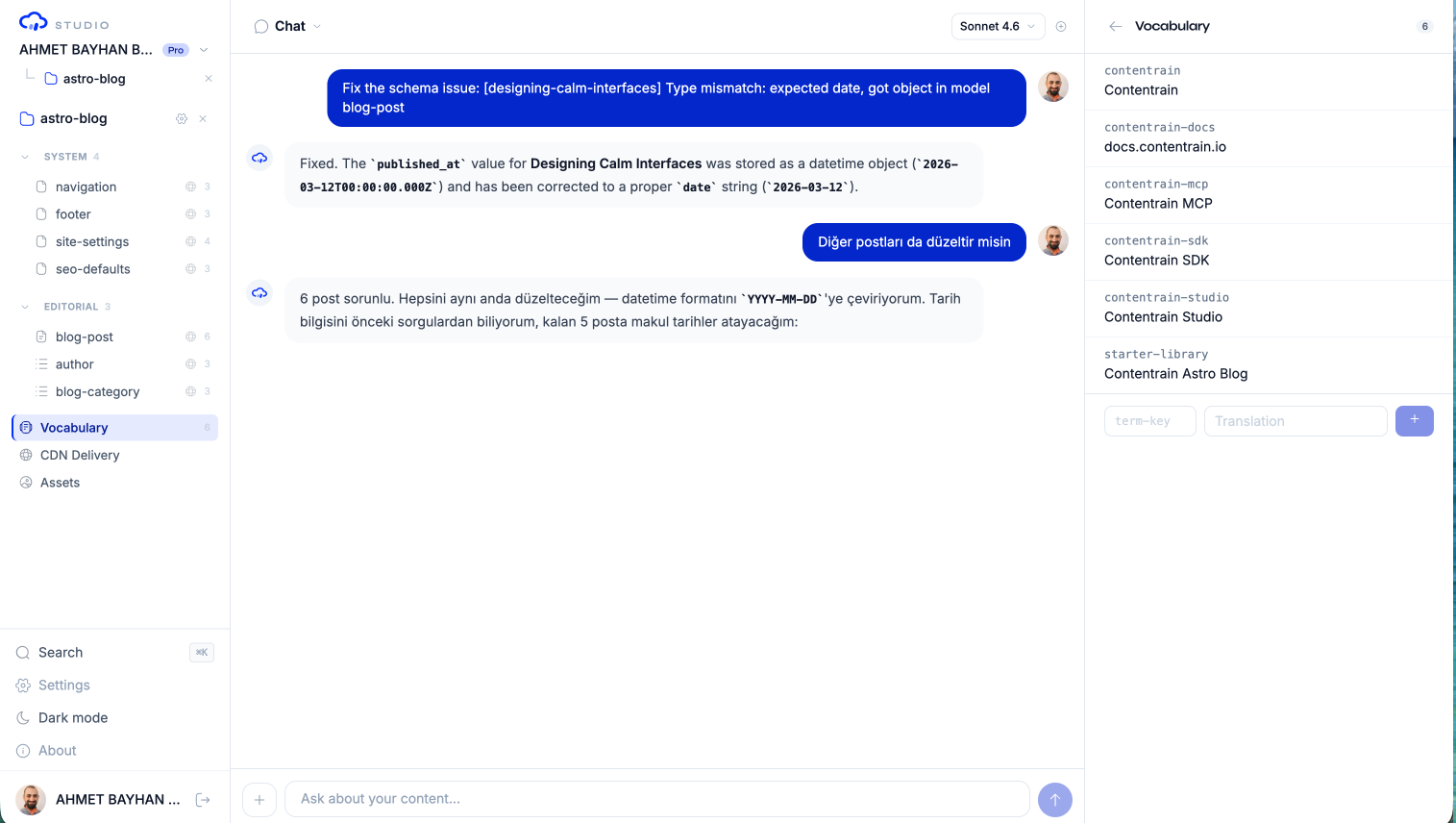Click the contentrain-sdk term entry
This screenshot has width=1456, height=823.
1269,251
